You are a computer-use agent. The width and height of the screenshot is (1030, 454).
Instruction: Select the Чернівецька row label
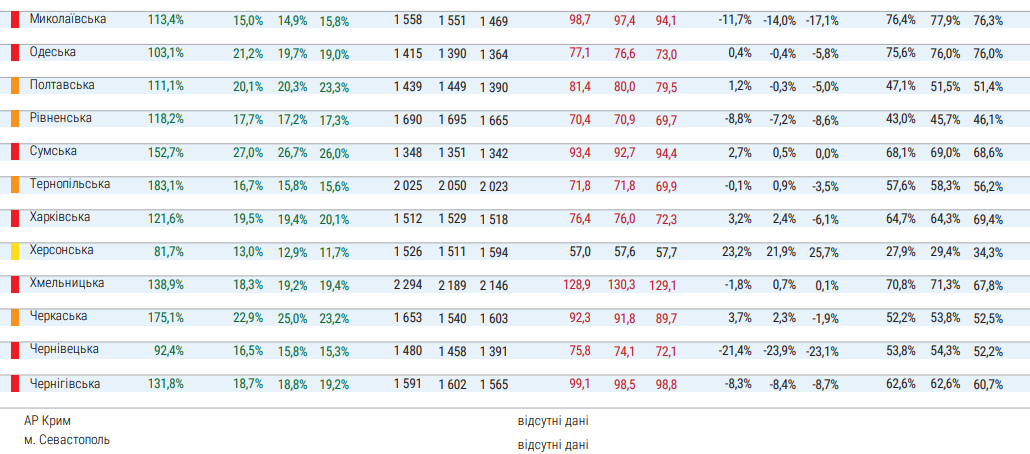click(64, 349)
